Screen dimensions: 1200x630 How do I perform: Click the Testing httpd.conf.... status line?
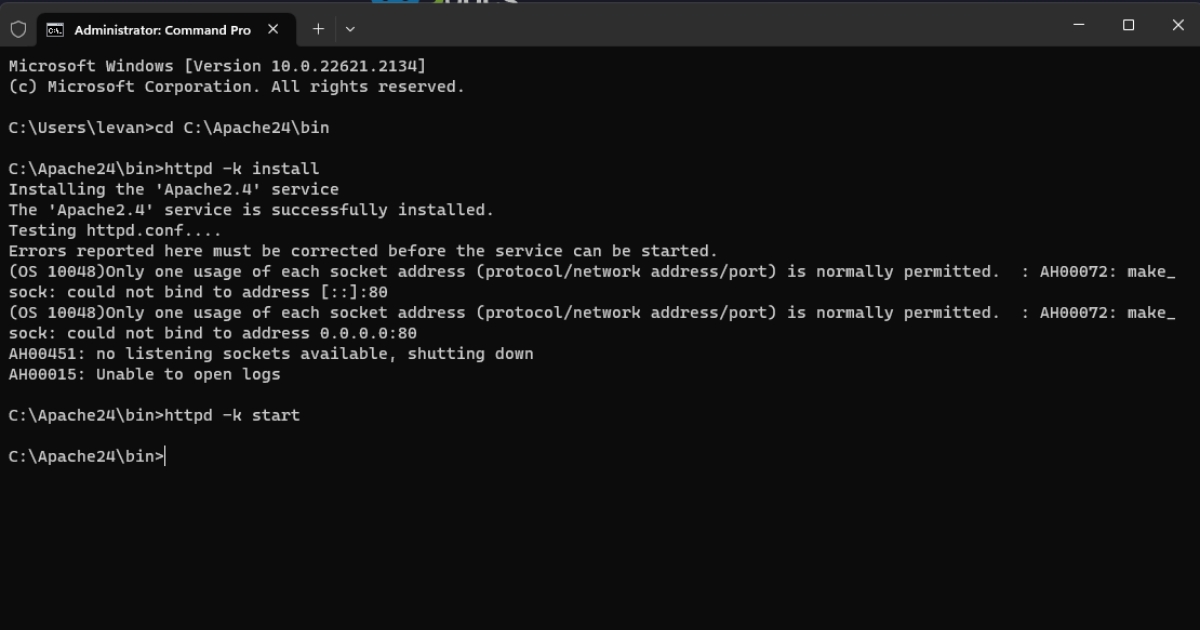[113, 229]
